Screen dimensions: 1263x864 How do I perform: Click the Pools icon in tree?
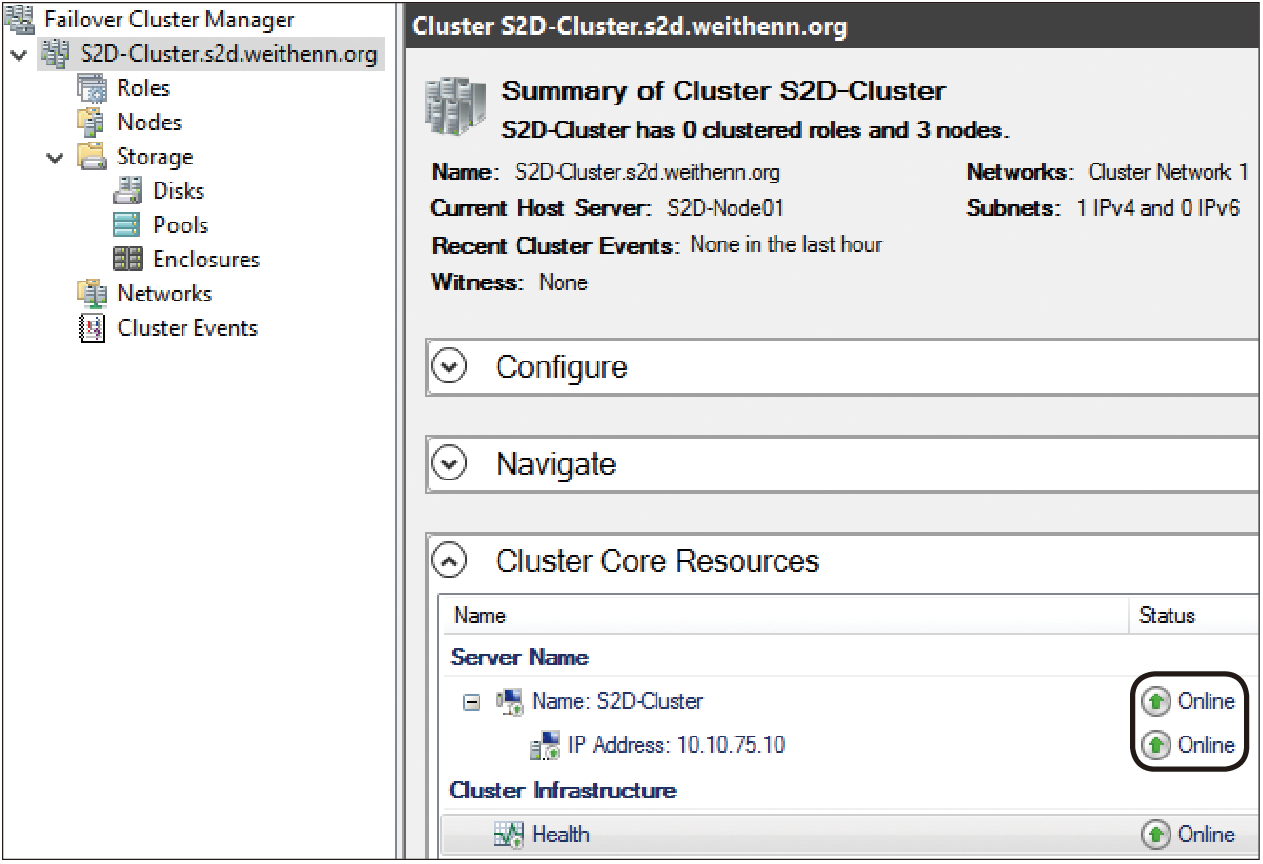pyautogui.click(x=128, y=225)
